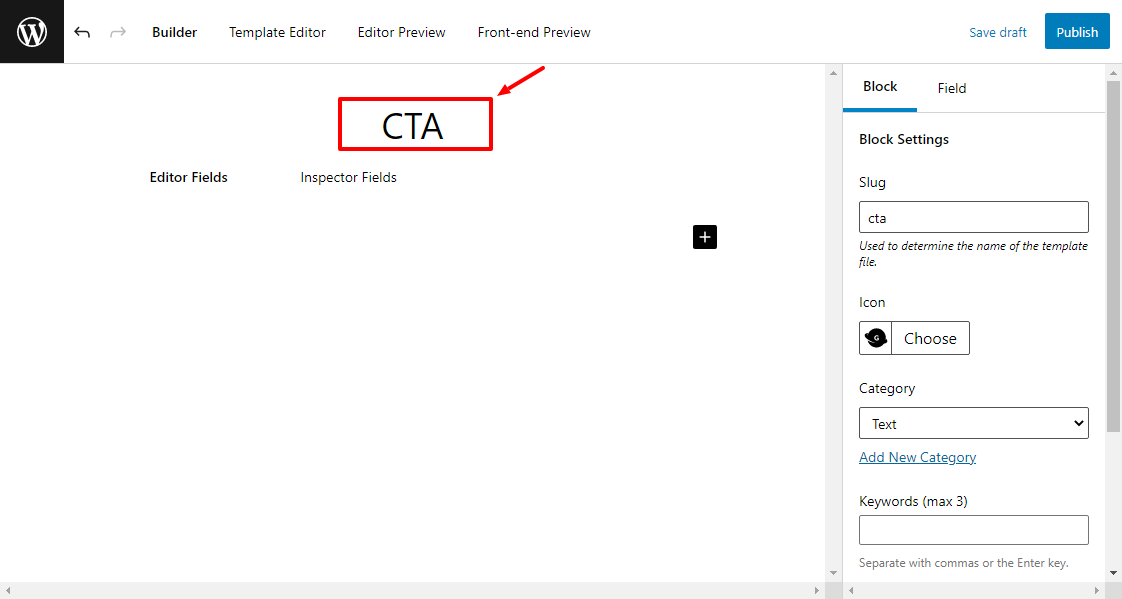Select the Editor Fields tab

(189, 177)
